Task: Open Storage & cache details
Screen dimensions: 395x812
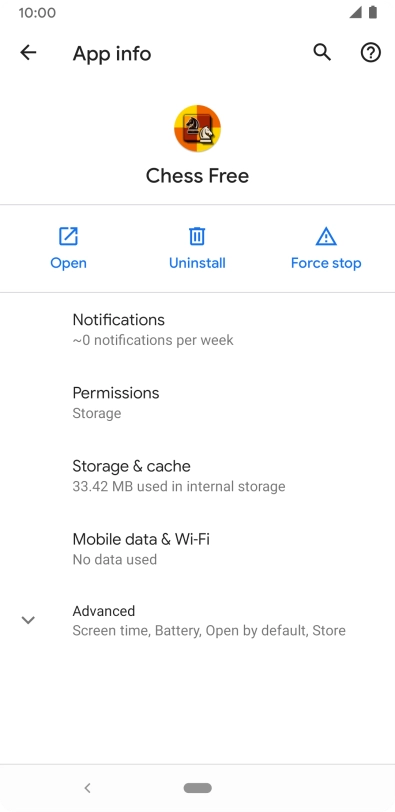Action: (x=197, y=475)
